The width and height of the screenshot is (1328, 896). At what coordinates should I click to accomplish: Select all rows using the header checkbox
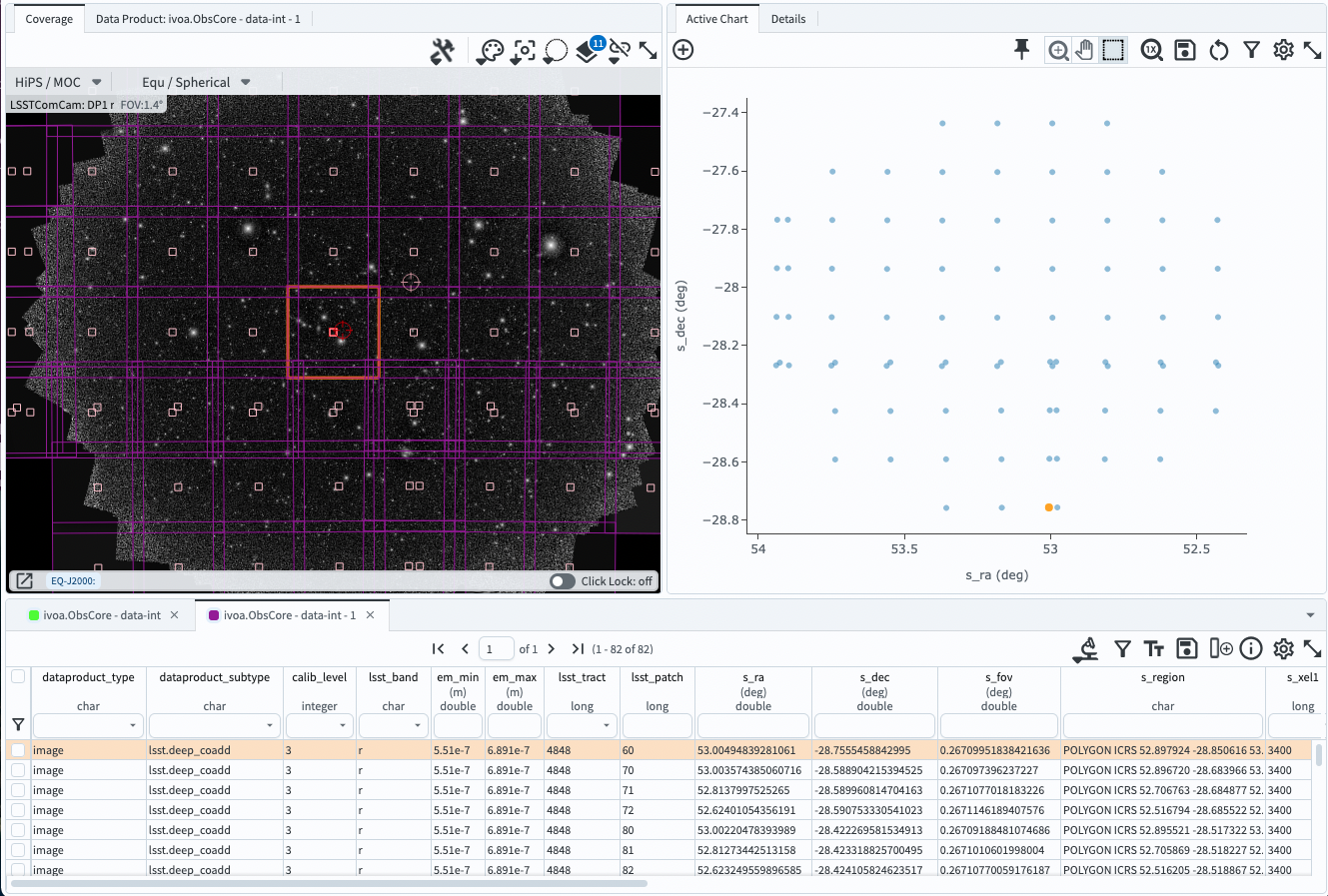[18, 677]
